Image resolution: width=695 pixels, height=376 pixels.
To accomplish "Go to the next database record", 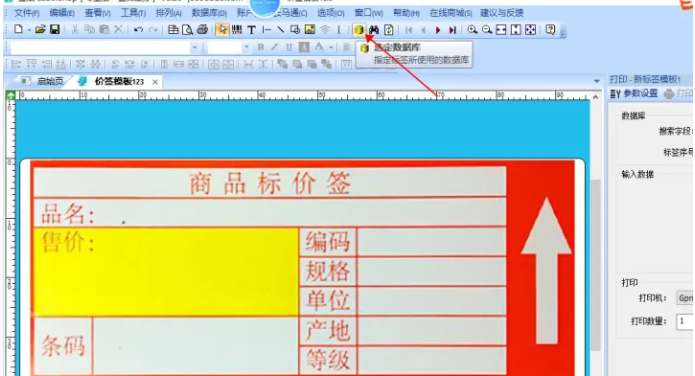I will pyautogui.click(x=438, y=30).
